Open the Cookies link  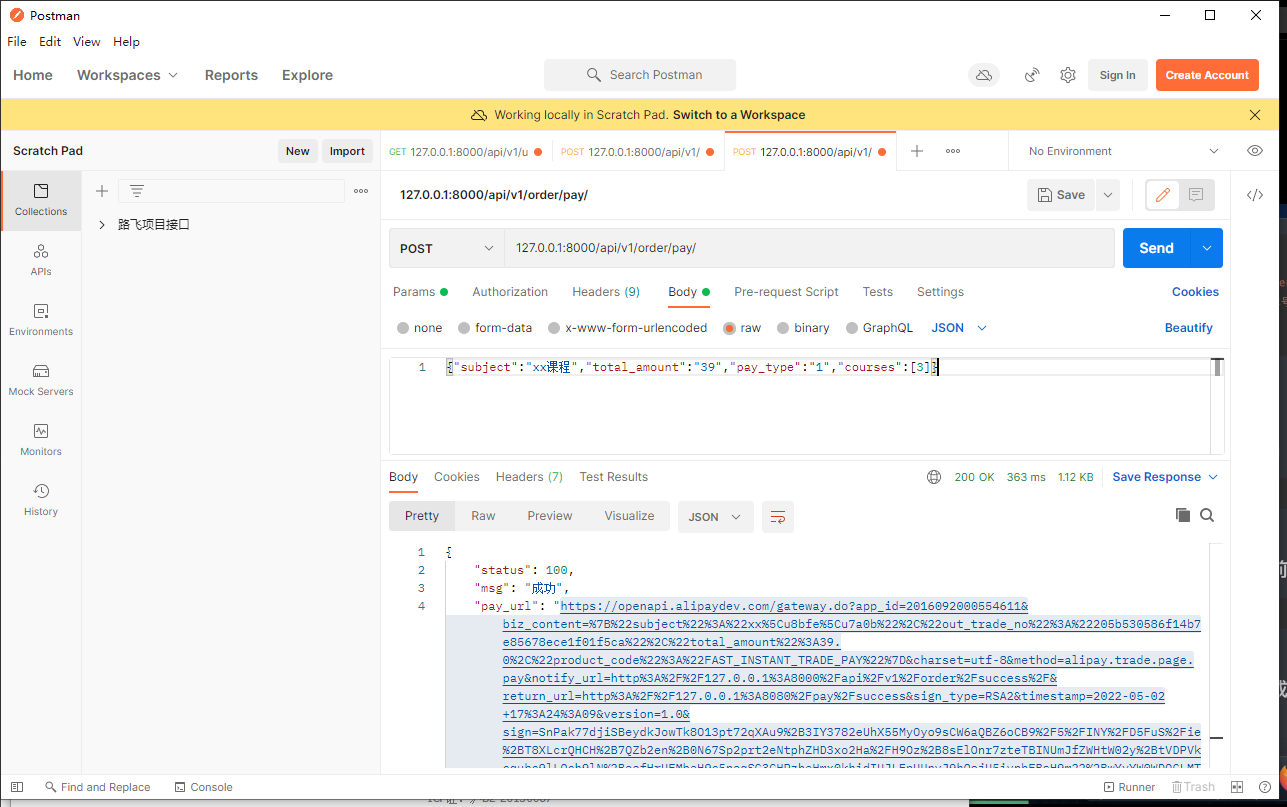click(x=1195, y=292)
